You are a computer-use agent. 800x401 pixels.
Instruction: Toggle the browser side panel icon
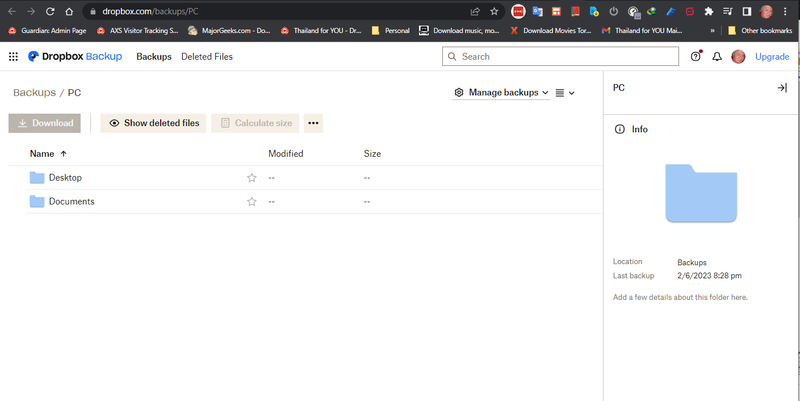point(746,11)
